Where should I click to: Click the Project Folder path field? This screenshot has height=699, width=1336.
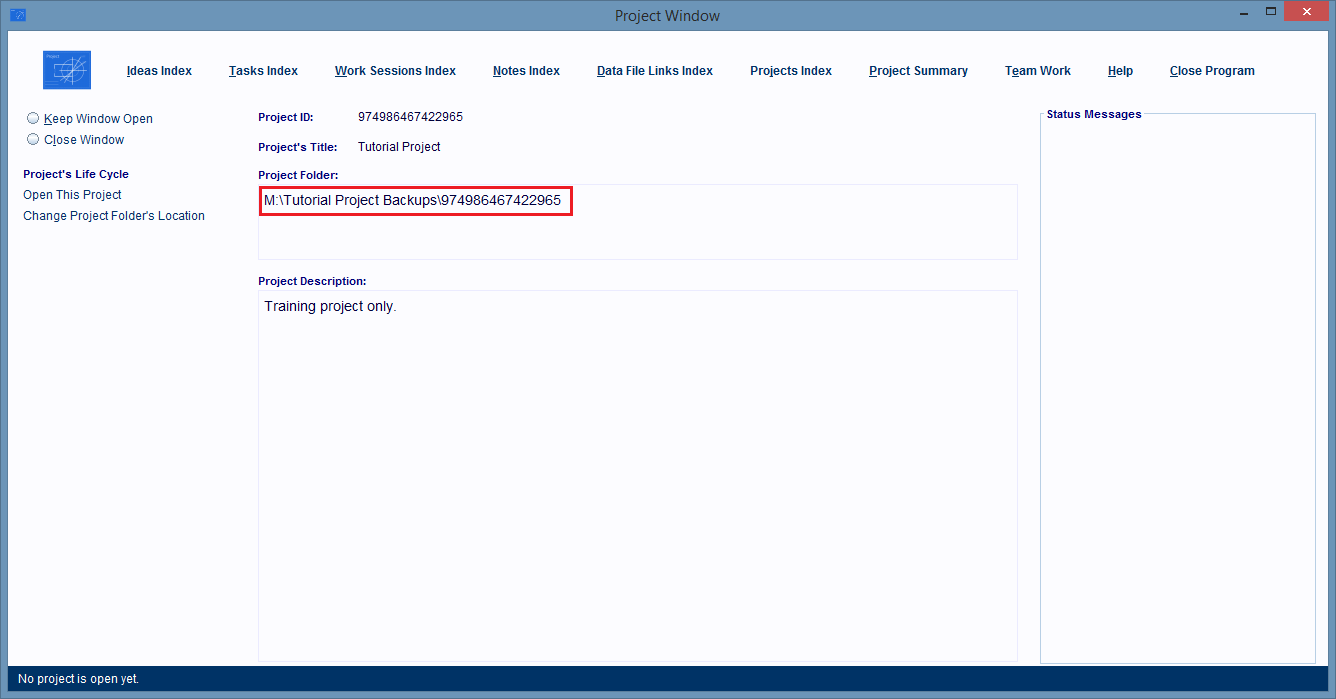(x=638, y=222)
